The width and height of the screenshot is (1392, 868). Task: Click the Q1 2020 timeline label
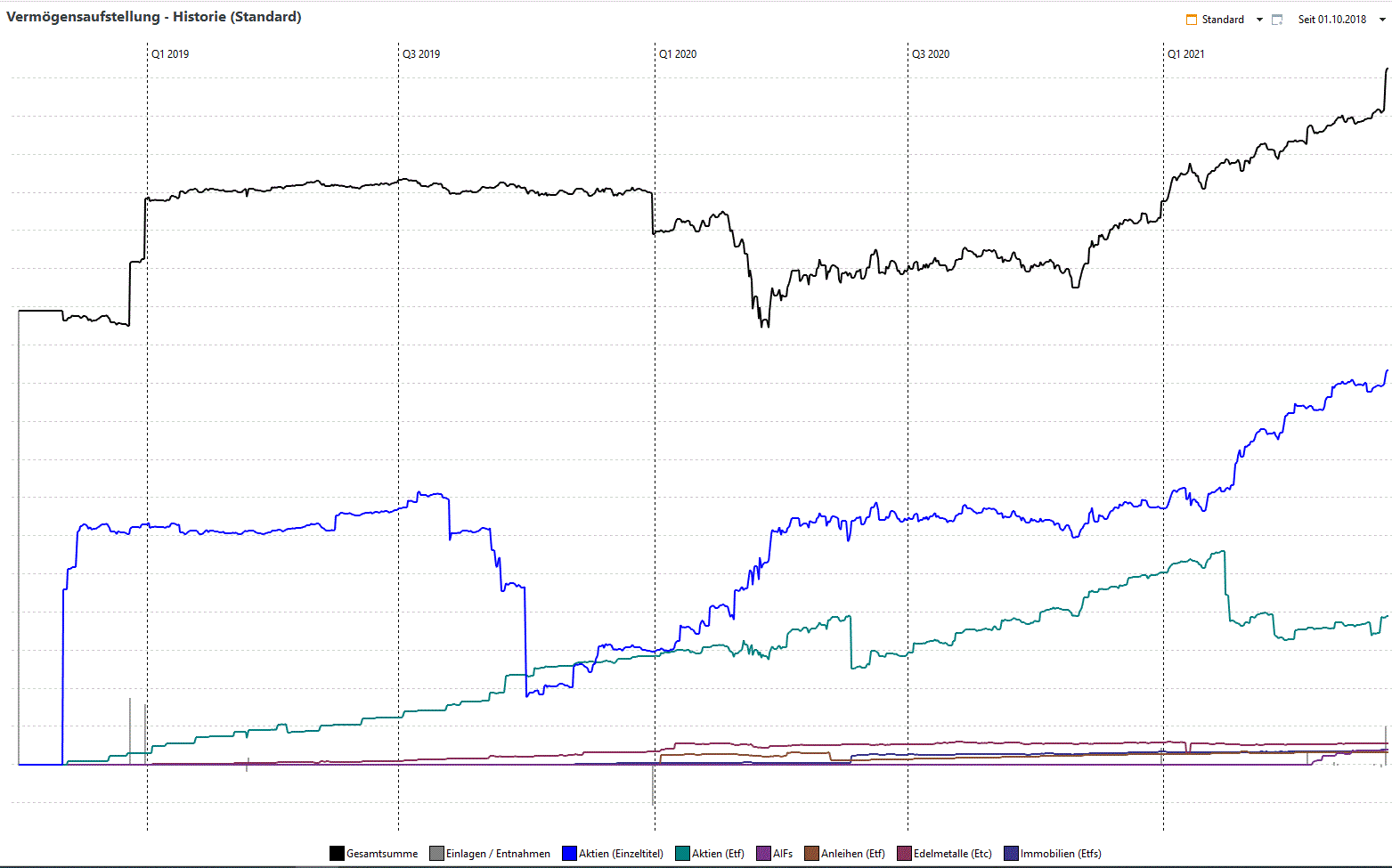click(x=678, y=54)
